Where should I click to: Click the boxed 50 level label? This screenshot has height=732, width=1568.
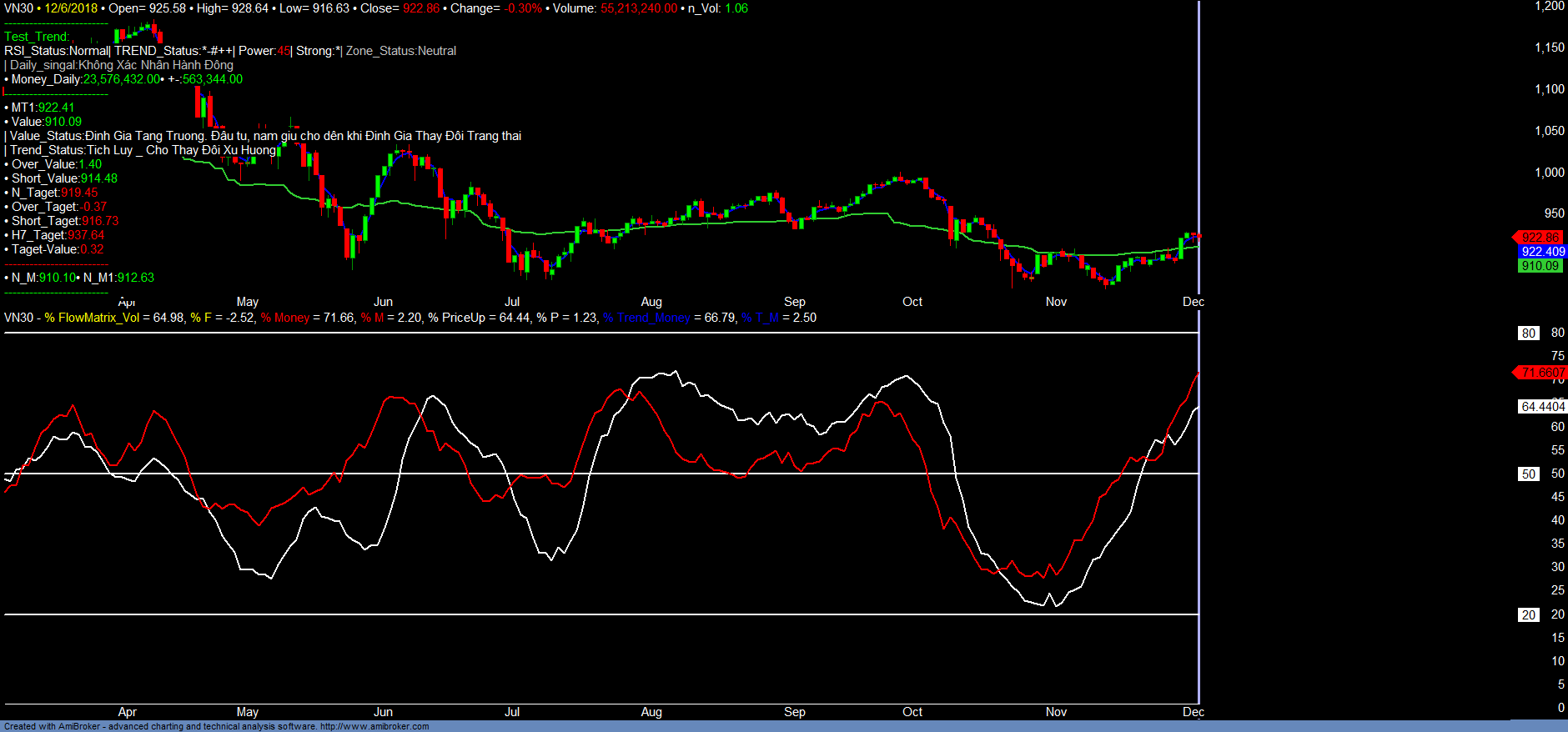pos(1528,474)
